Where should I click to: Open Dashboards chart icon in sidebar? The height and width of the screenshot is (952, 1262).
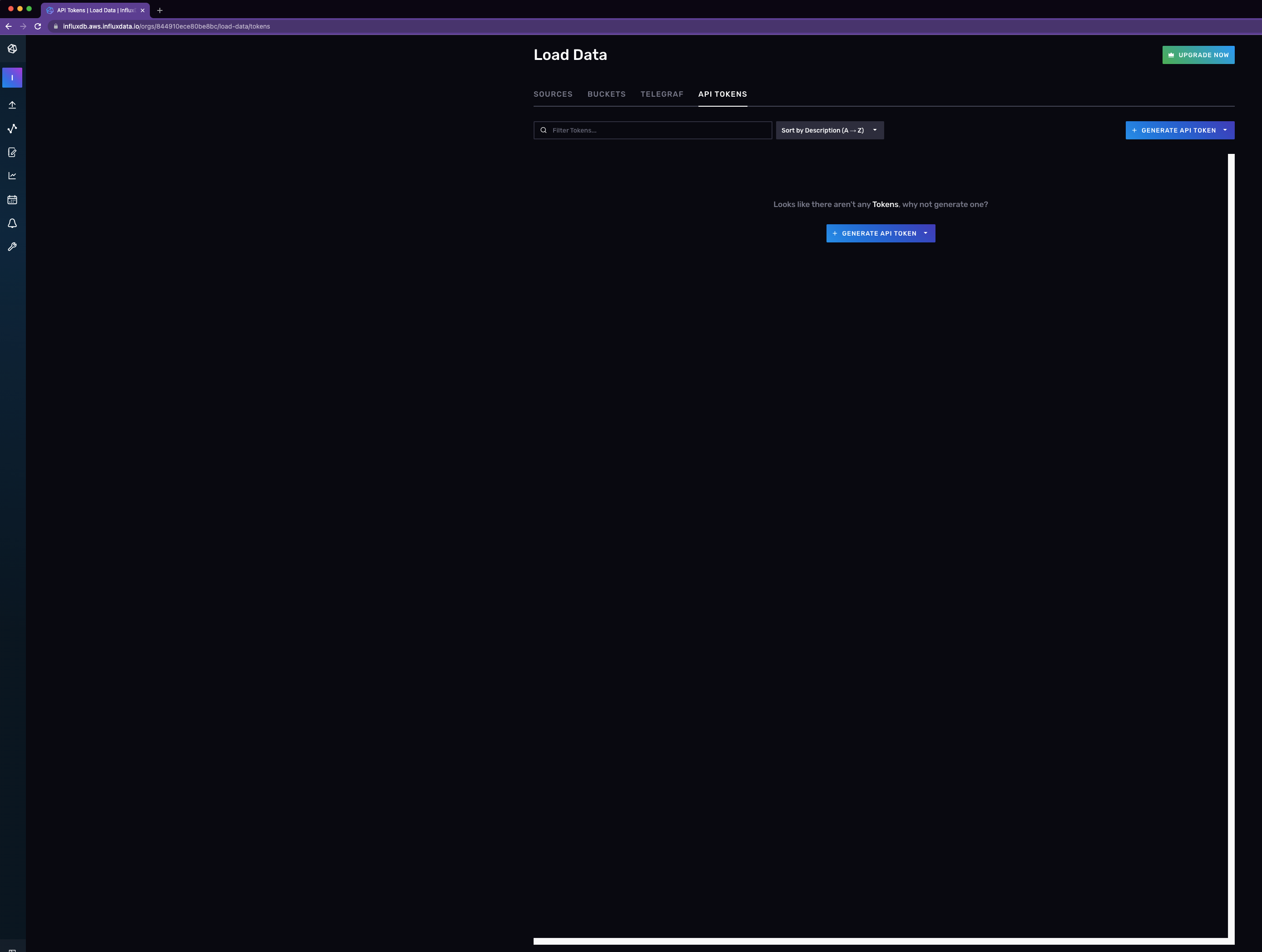click(x=12, y=176)
